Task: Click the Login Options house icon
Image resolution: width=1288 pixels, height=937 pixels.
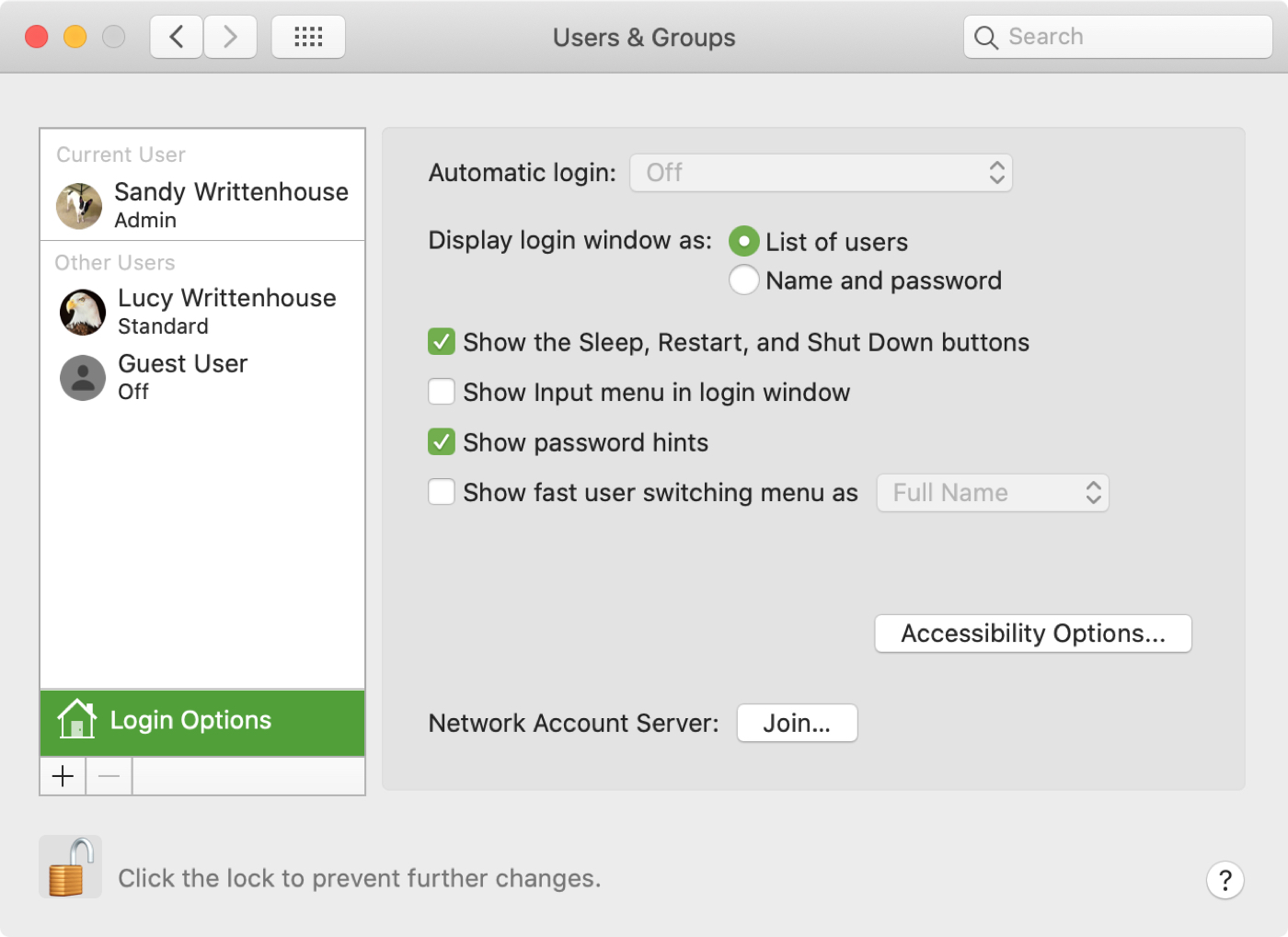Action: [x=78, y=720]
